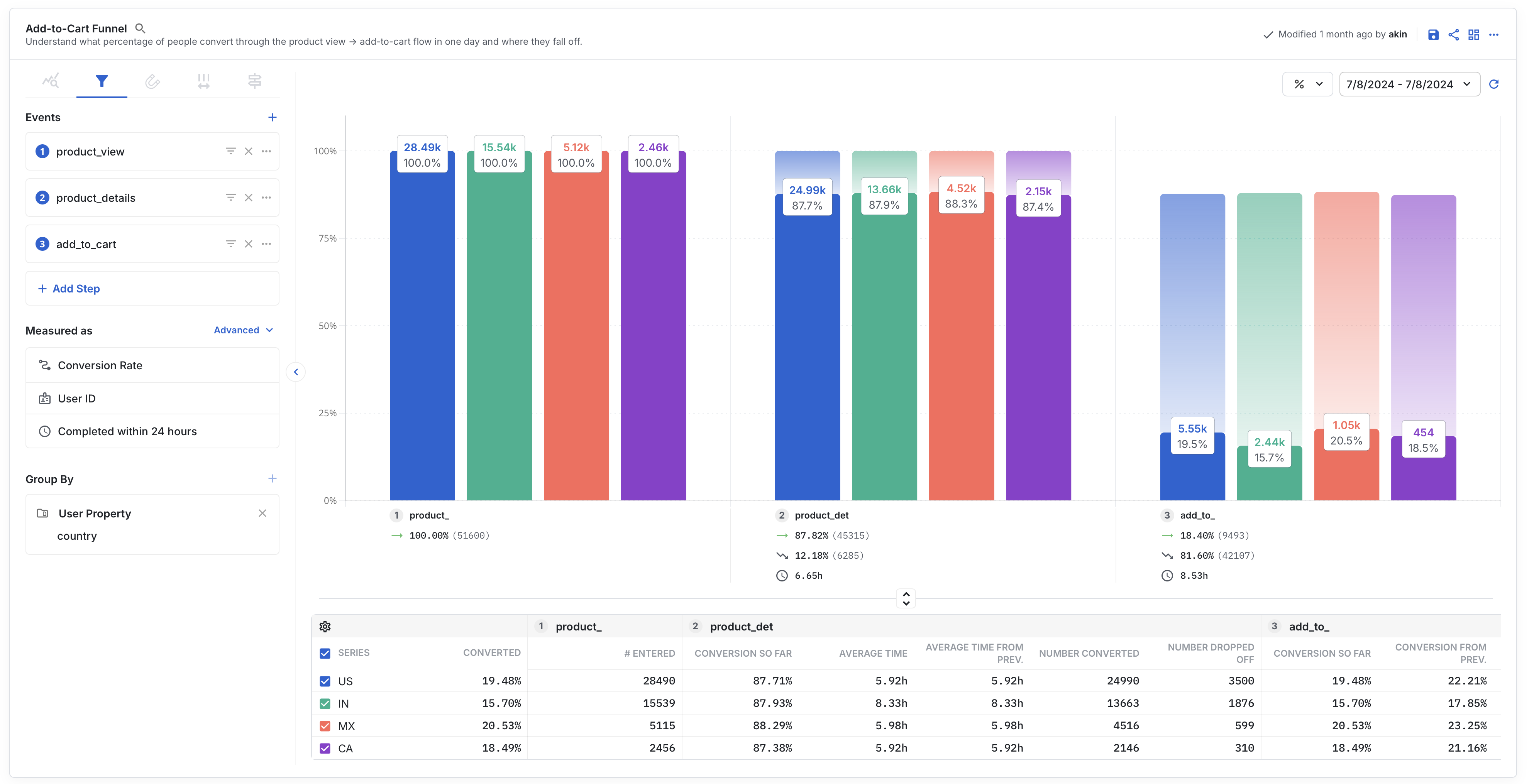The image size is (1534, 784).
Task: Save the chart with the save icon
Action: point(1433,34)
